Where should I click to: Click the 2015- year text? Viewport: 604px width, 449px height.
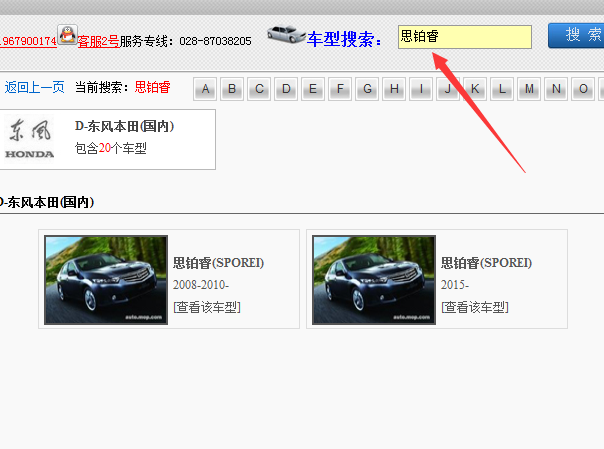(x=455, y=285)
